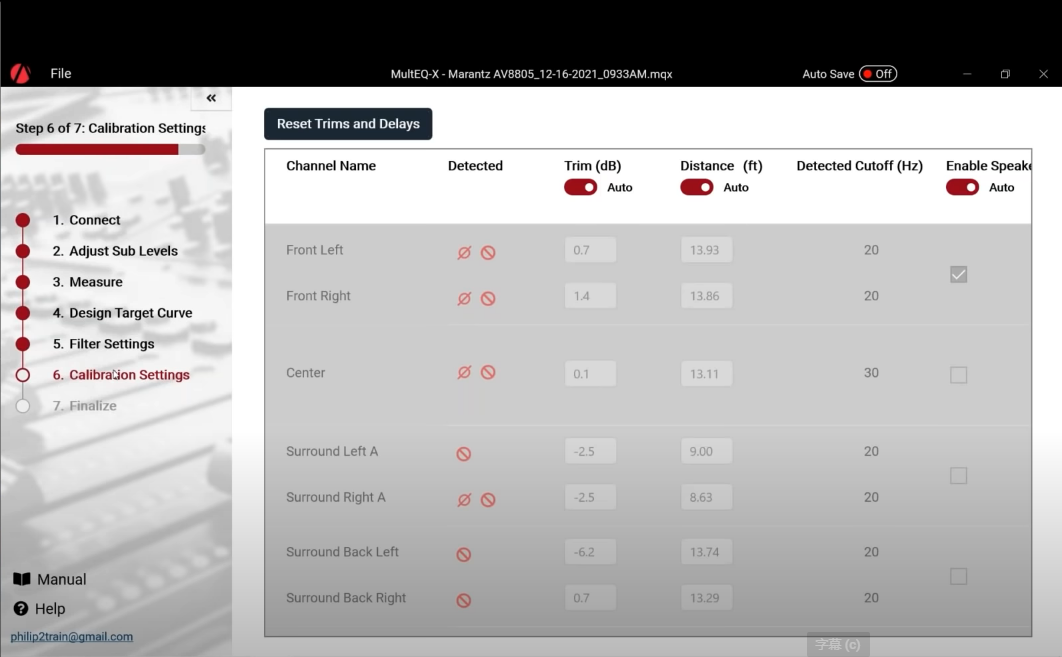Collapse the sidebar with double chevron

pyautogui.click(x=211, y=98)
